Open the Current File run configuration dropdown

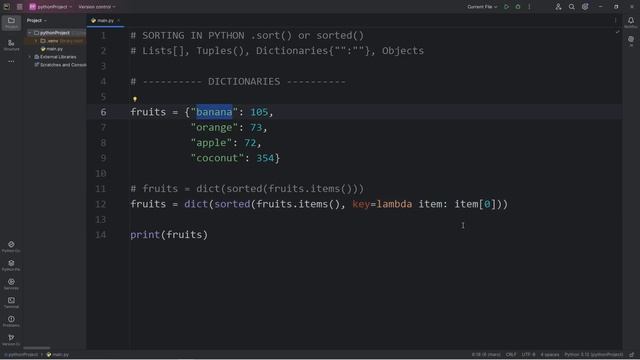coord(482,7)
